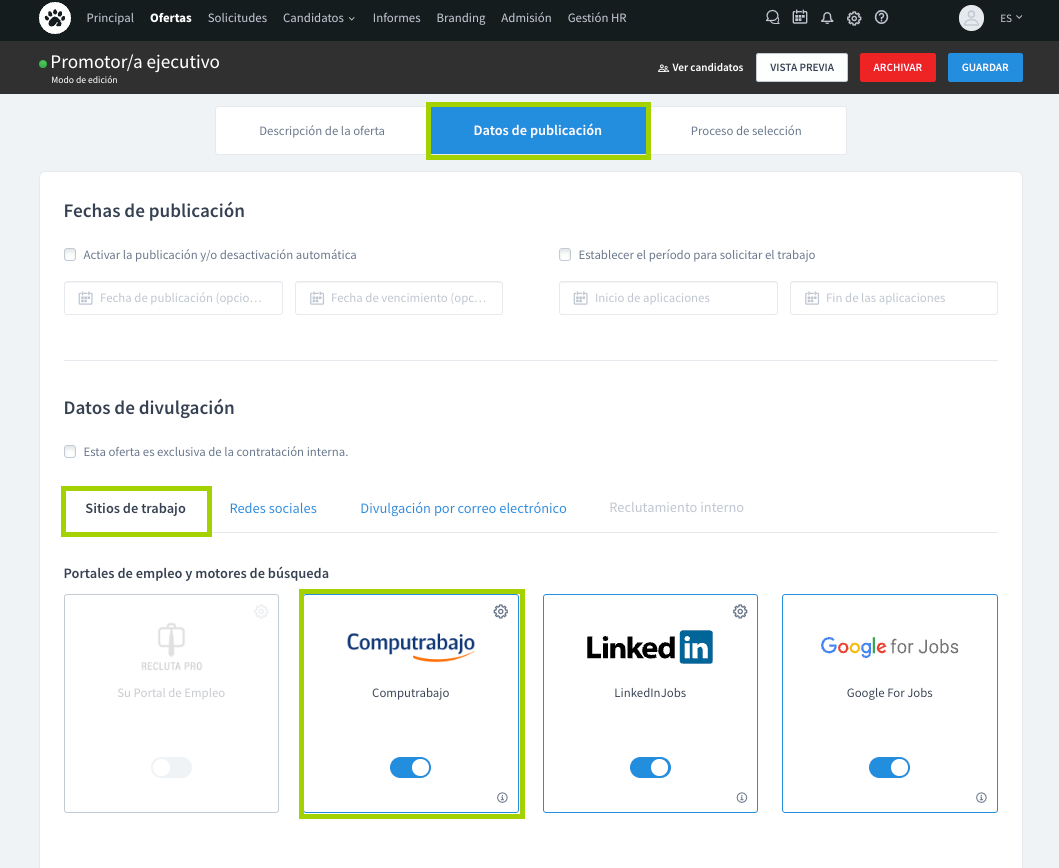This screenshot has width=1059, height=868.
Task: Check the internal hiring exclusive checkbox
Action: [x=70, y=452]
